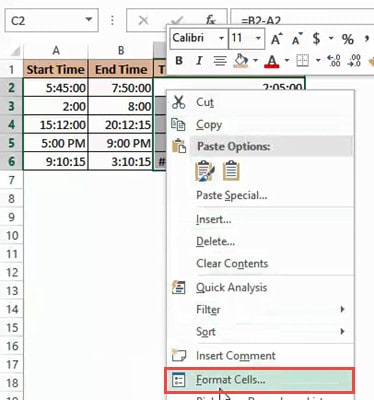Open Format Cells... menu entry
The image size is (374, 400).
(260, 380)
